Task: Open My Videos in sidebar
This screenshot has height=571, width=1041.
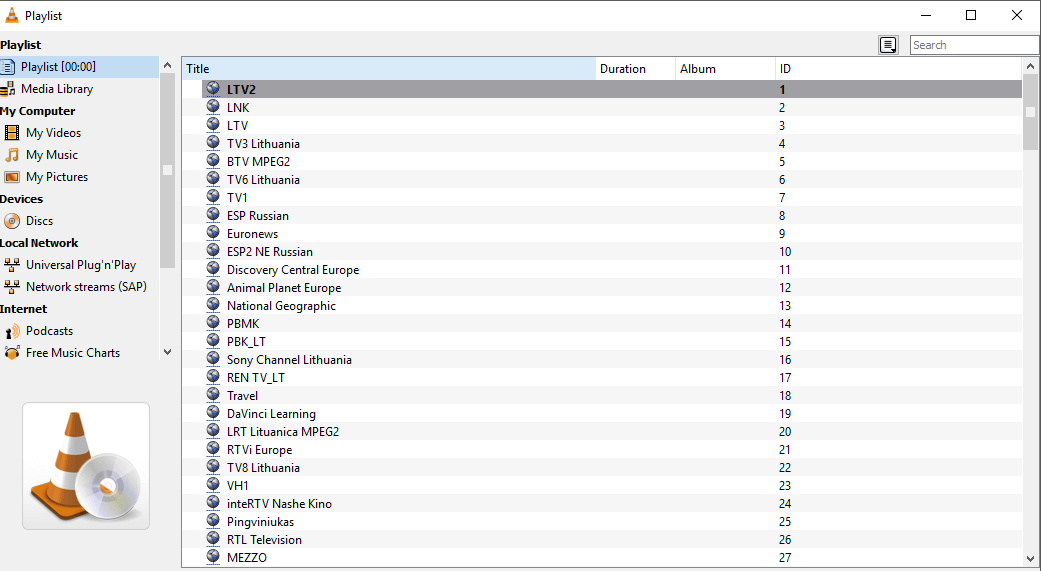Action: point(53,133)
